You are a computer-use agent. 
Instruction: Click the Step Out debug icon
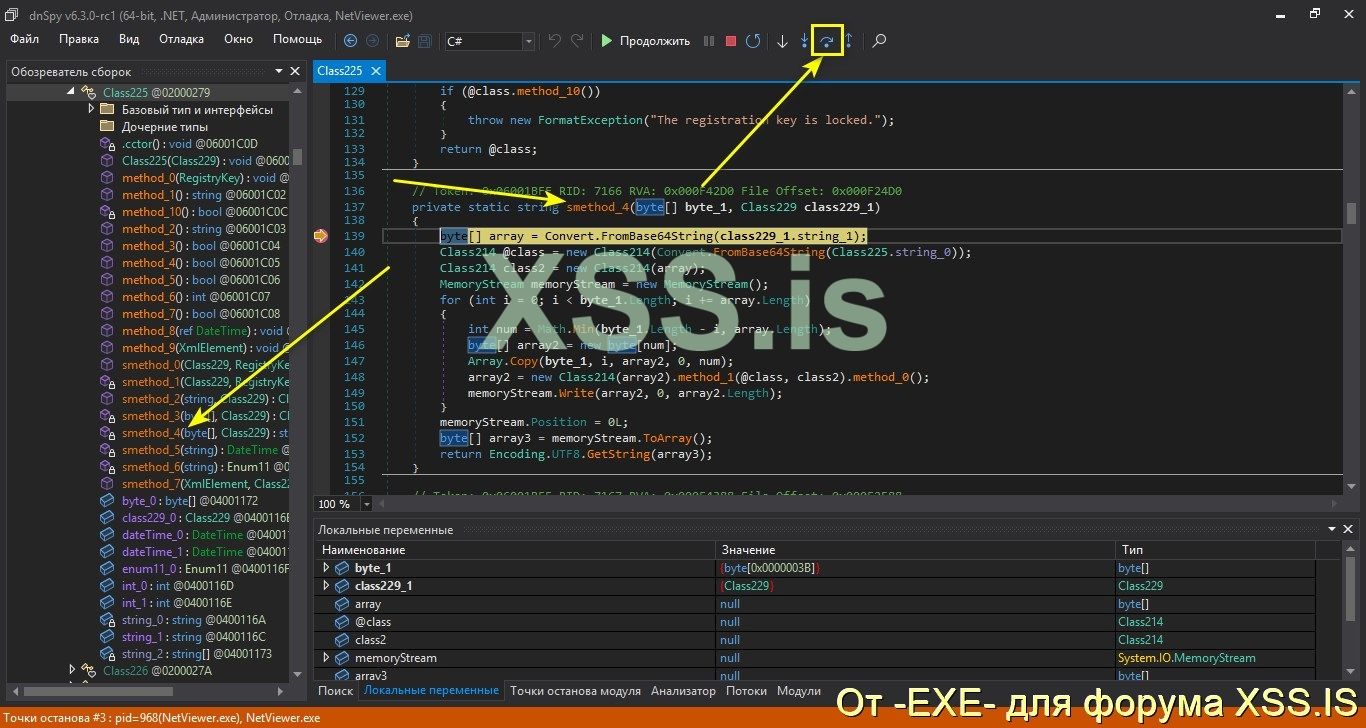pyautogui.click(x=849, y=41)
